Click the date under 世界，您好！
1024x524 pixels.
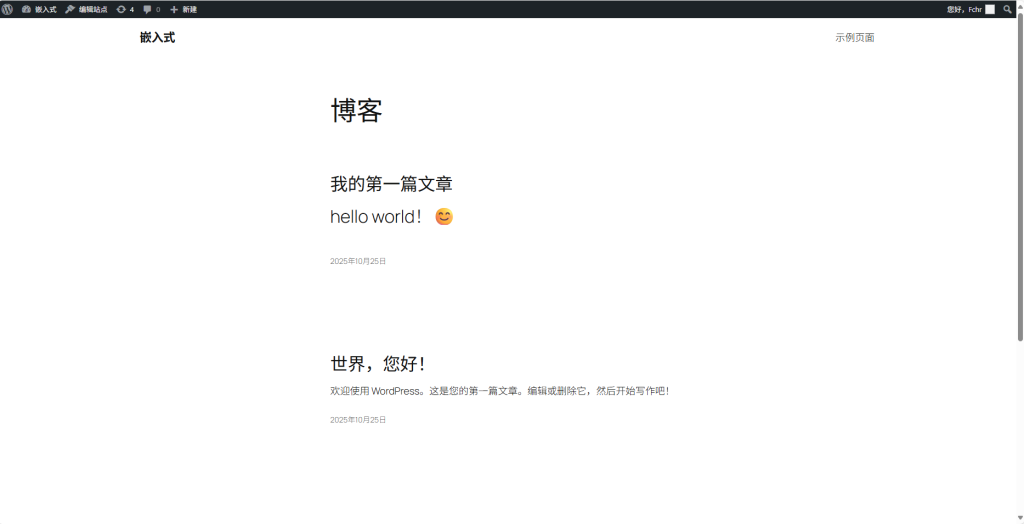point(358,420)
